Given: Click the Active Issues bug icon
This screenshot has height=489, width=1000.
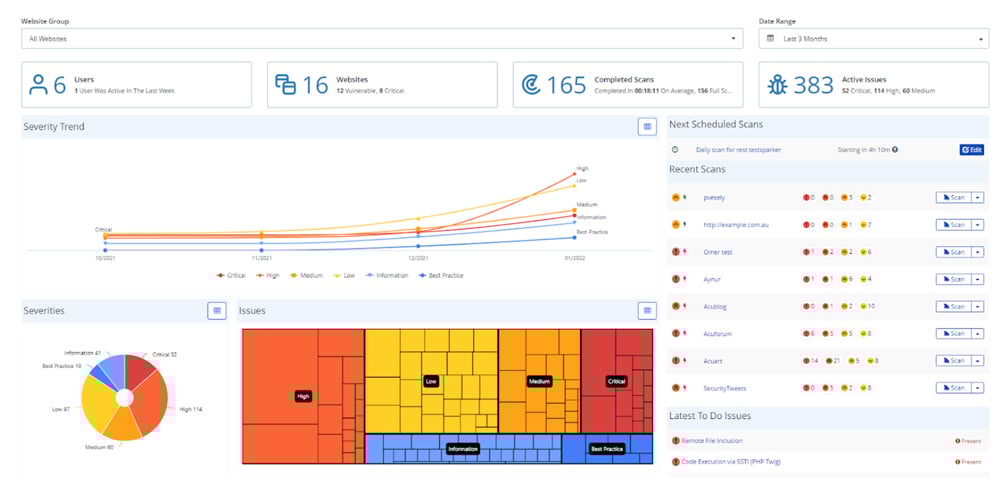Looking at the screenshot, I should [777, 85].
